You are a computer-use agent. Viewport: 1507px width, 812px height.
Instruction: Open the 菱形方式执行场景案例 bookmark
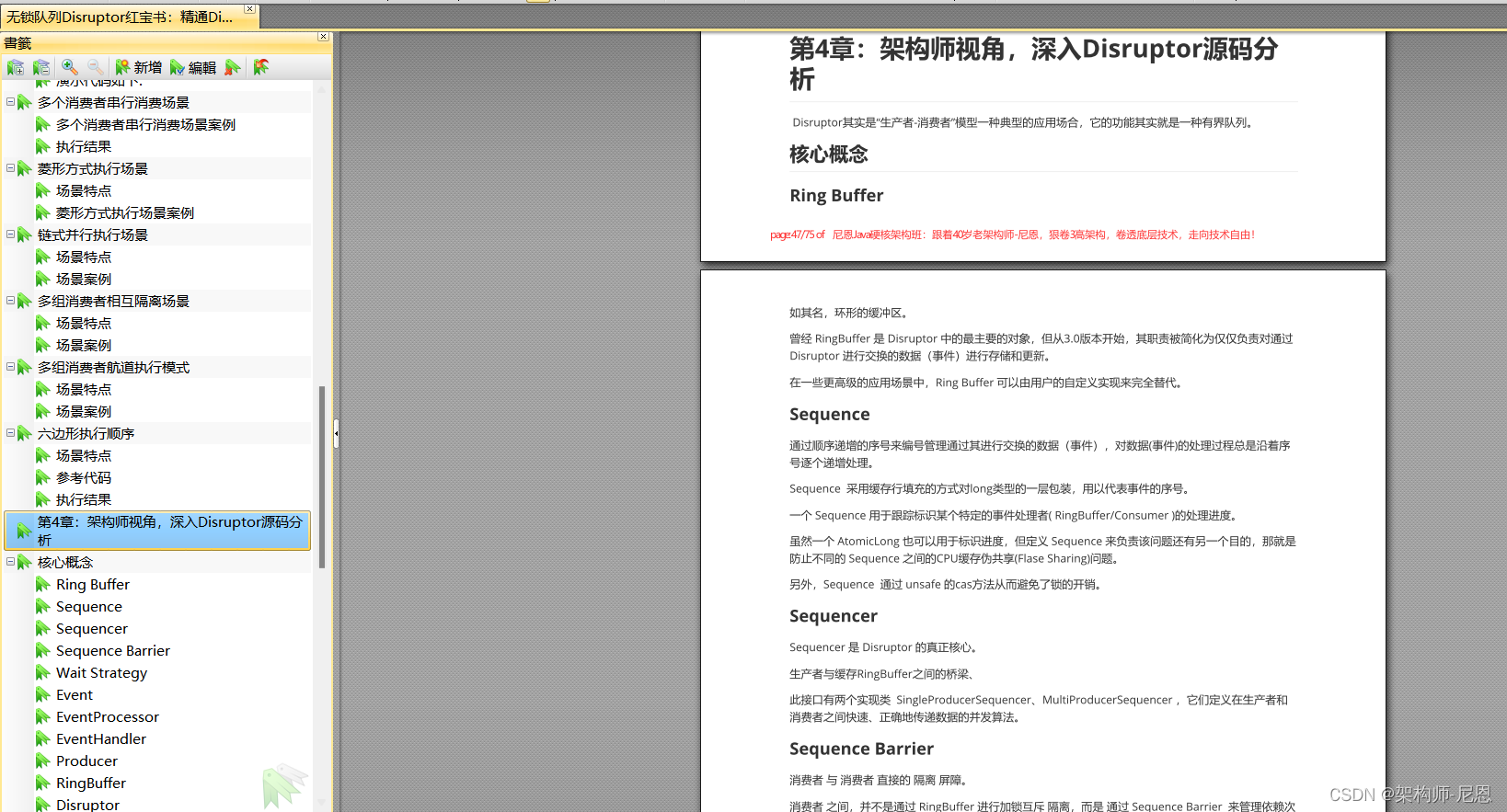pyautogui.click(x=125, y=212)
